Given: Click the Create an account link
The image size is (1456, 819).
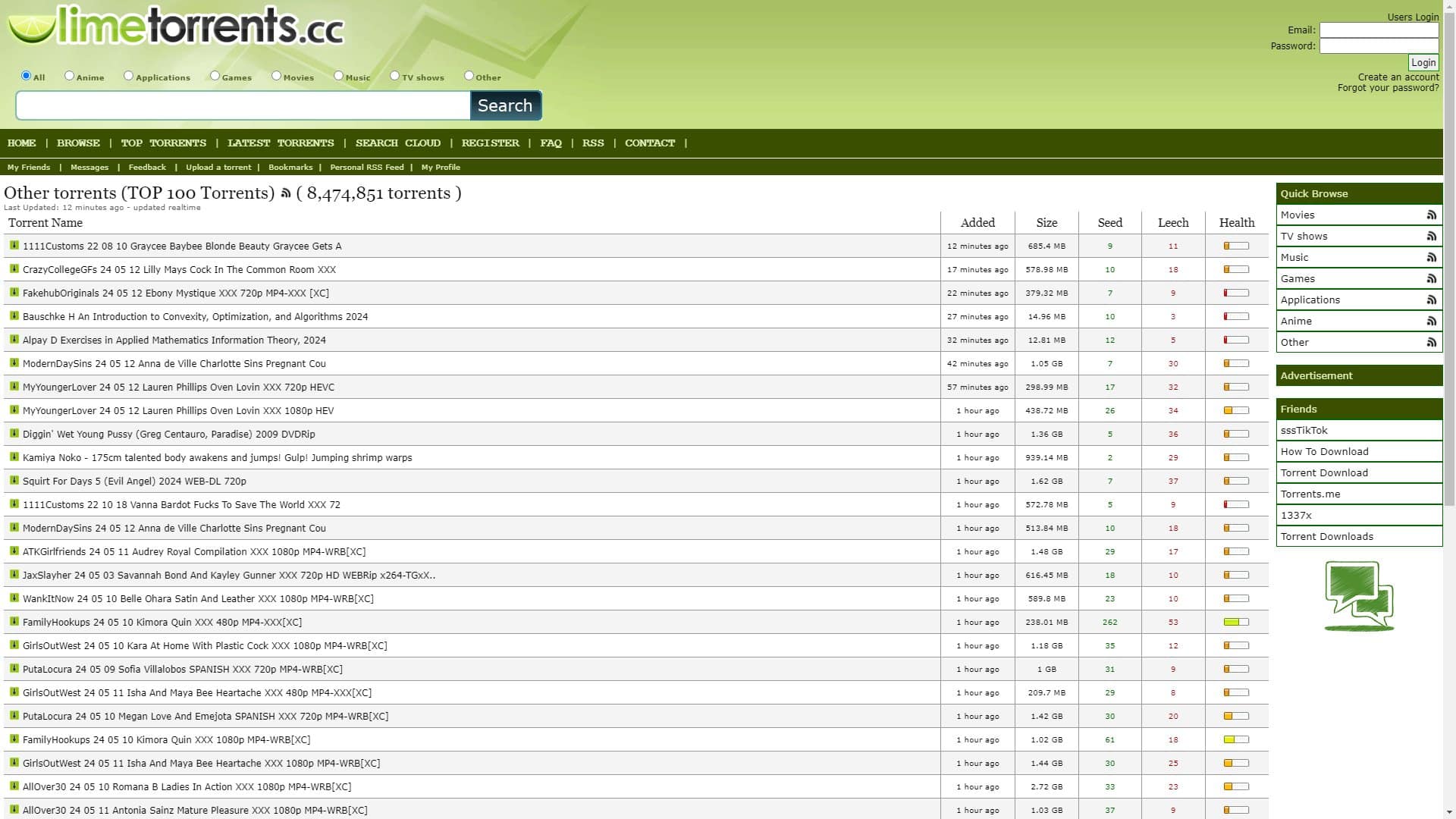Looking at the screenshot, I should (1398, 77).
